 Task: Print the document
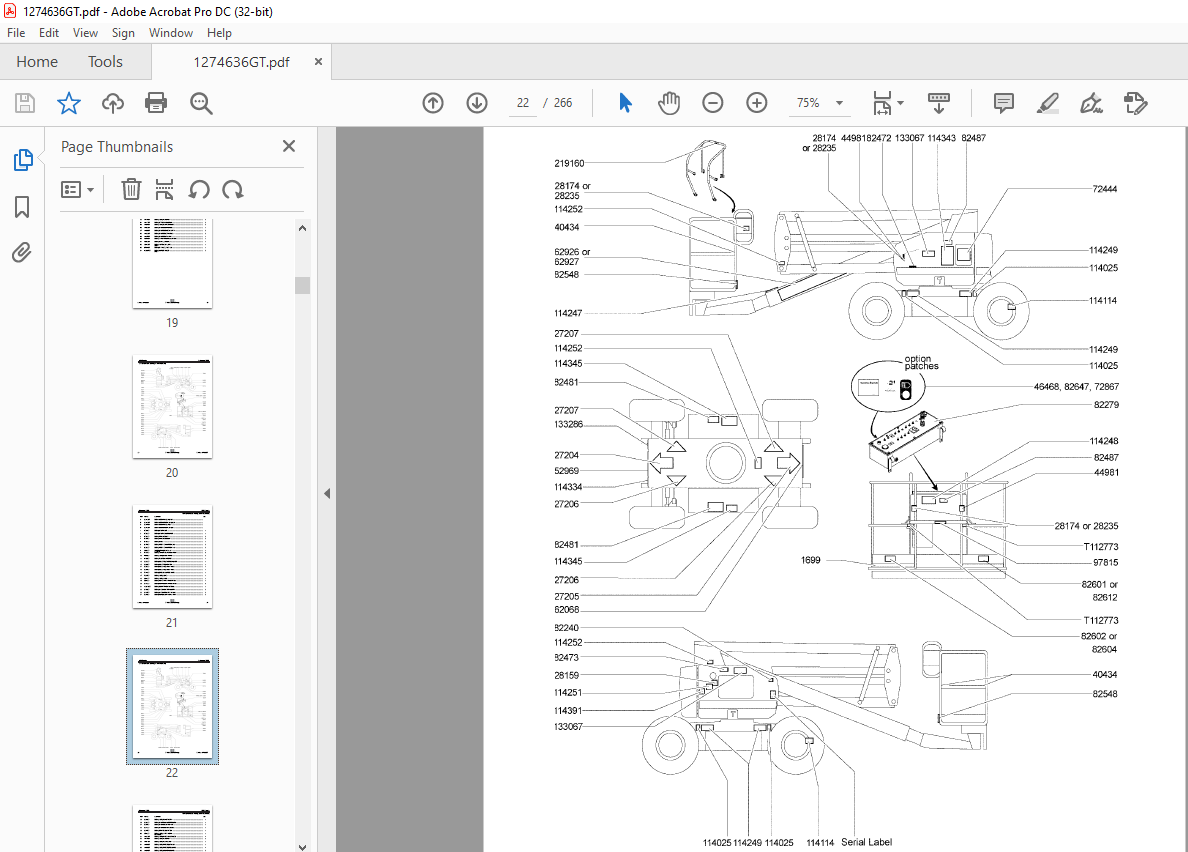[x=156, y=103]
